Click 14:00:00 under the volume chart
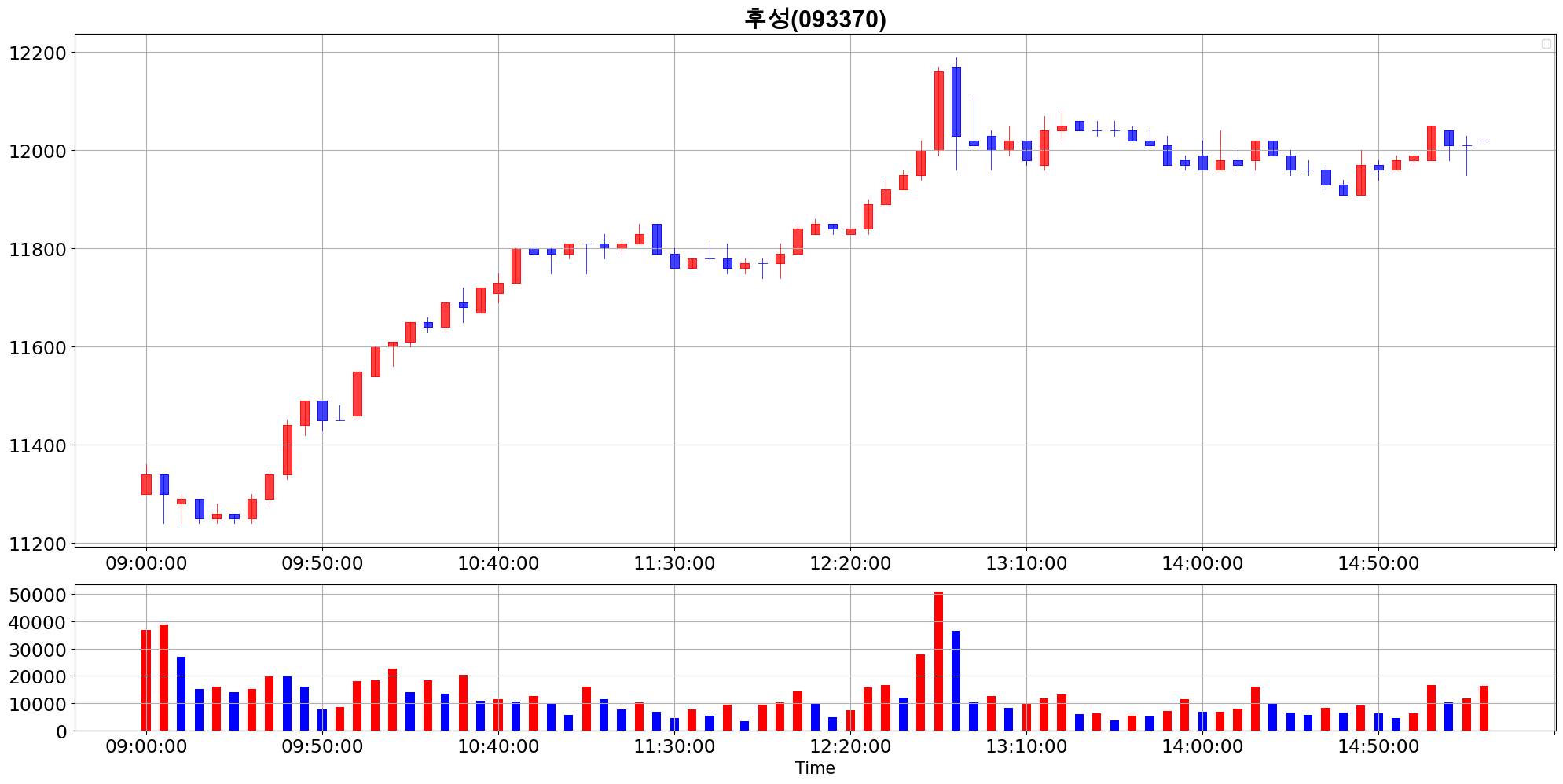The image size is (1563, 784). tap(1202, 746)
